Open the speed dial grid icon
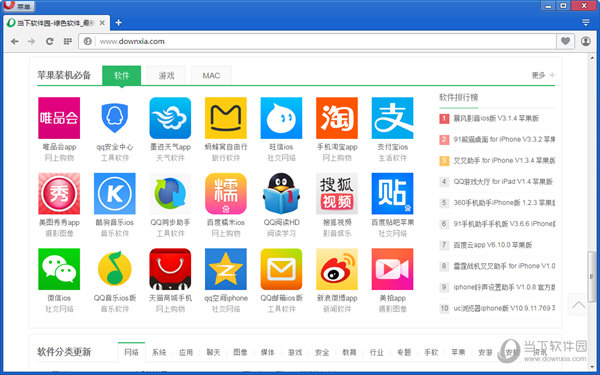Screen dimensions: 600x375 68,41
